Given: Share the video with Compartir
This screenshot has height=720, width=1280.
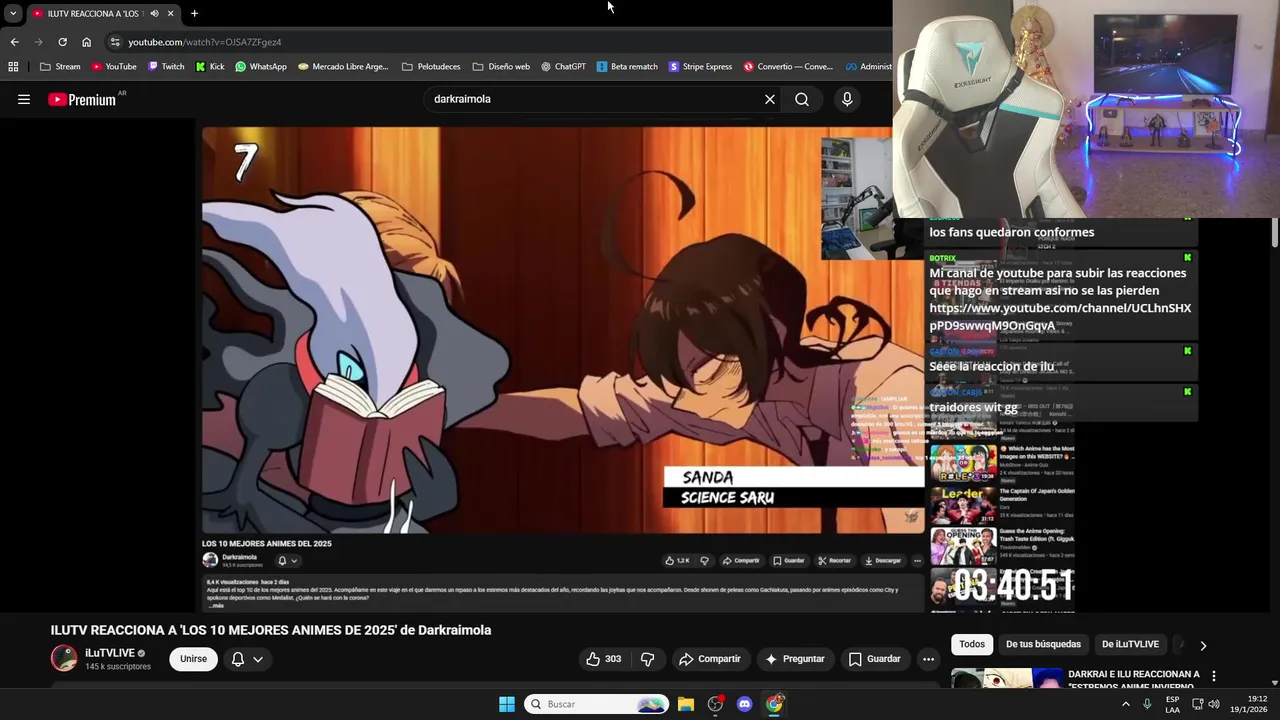Looking at the screenshot, I should pos(710,659).
